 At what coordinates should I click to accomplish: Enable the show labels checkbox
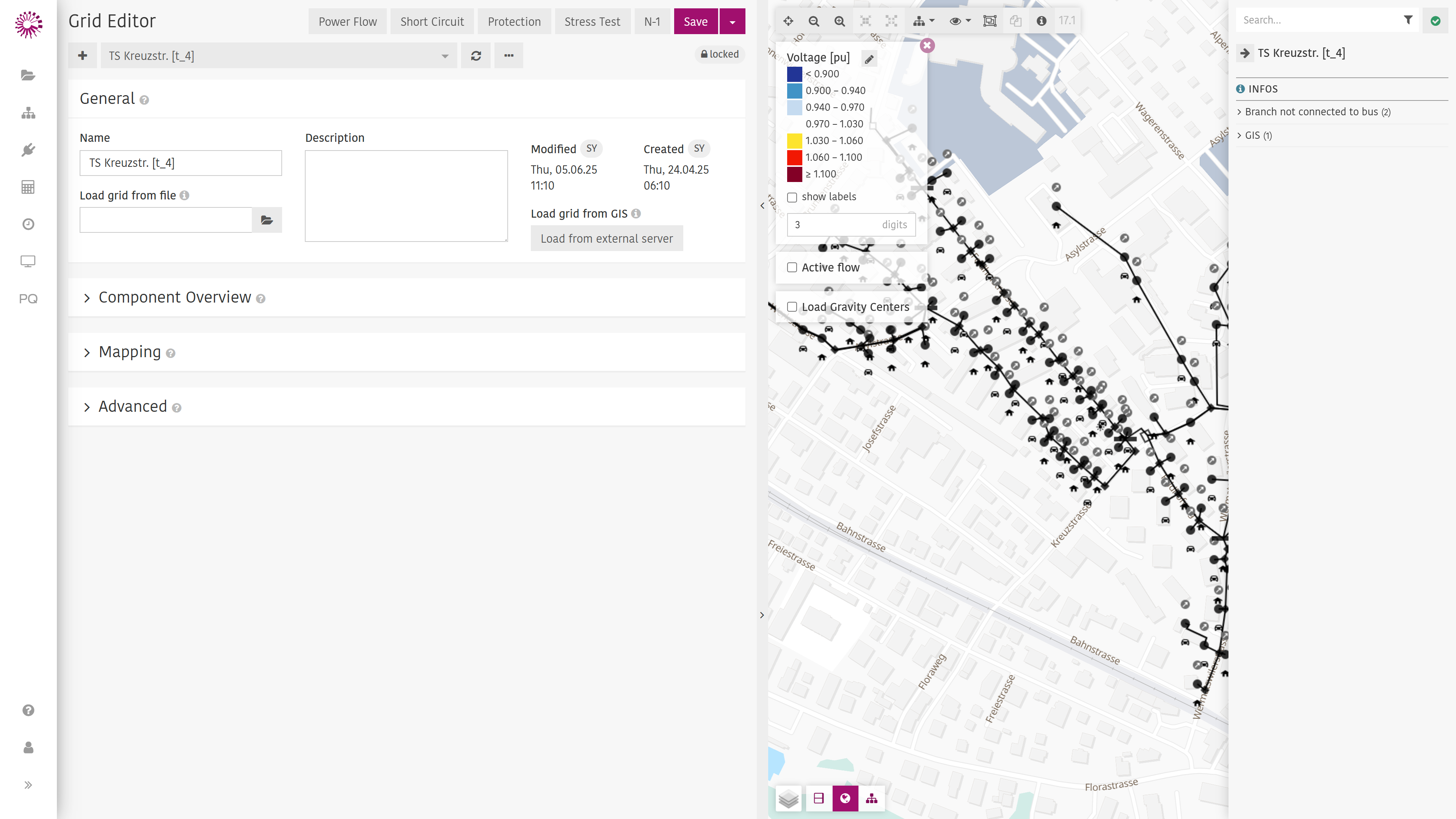coord(792,197)
